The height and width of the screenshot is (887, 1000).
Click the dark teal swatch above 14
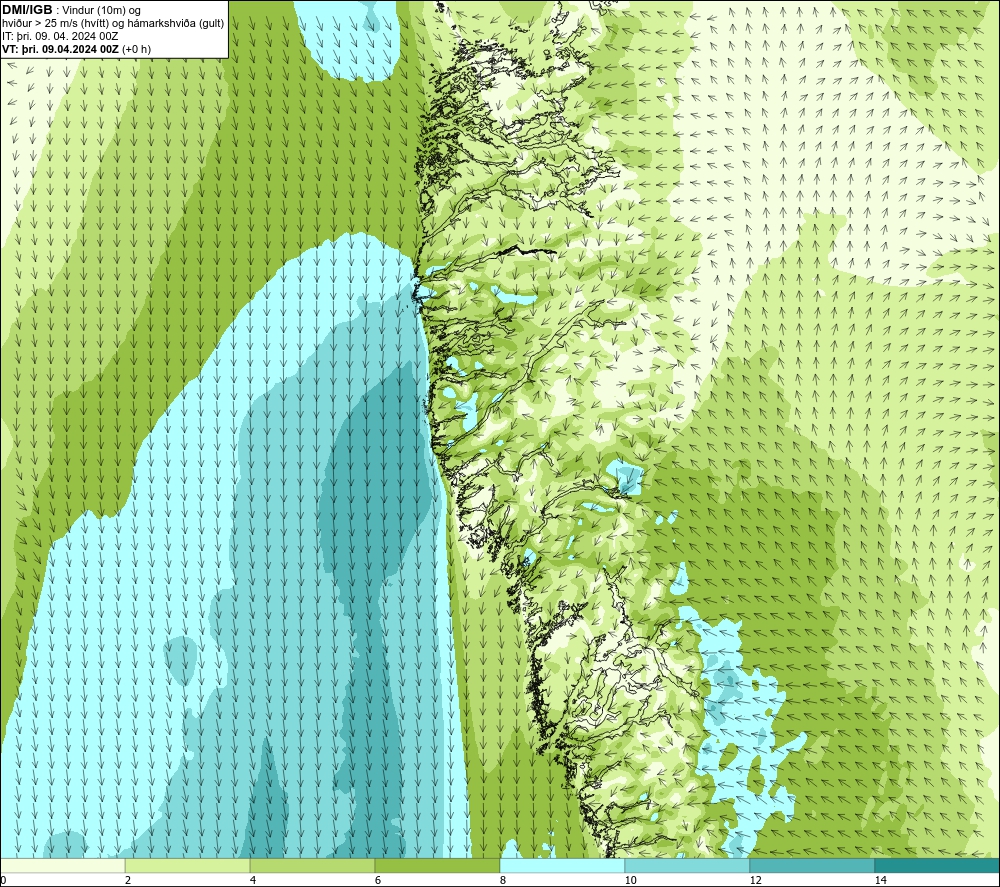938,865
